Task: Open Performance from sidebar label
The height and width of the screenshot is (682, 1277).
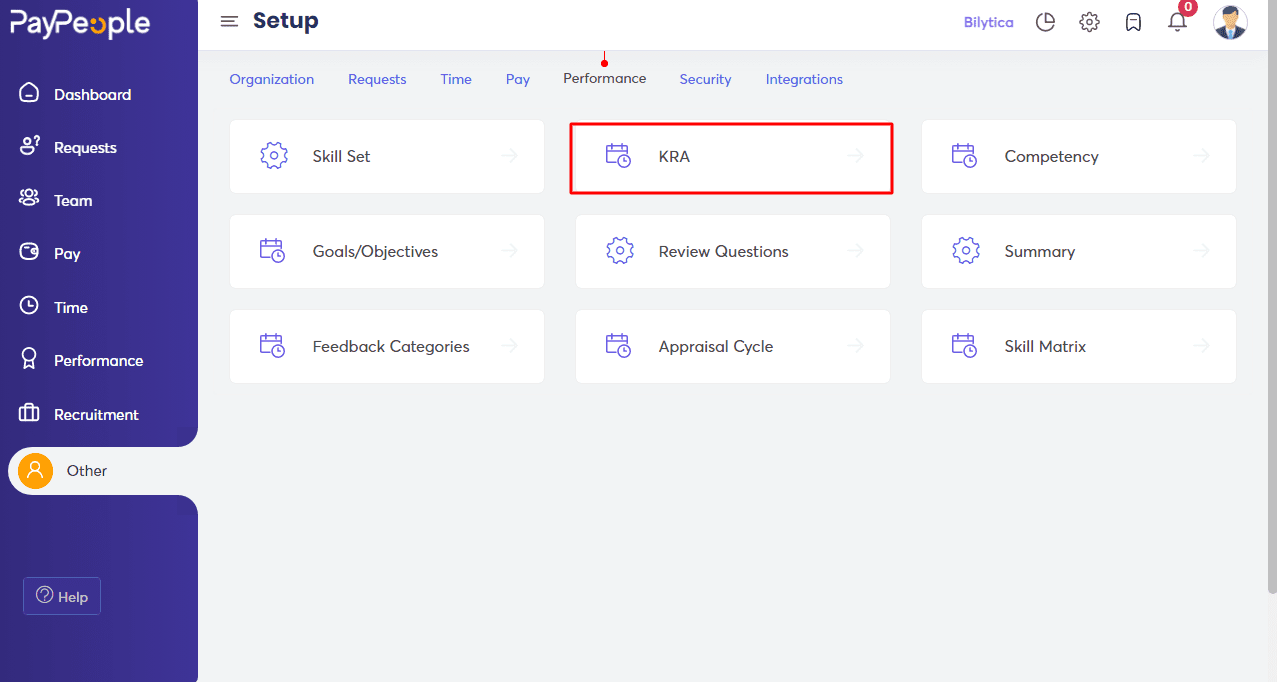Action: [99, 360]
